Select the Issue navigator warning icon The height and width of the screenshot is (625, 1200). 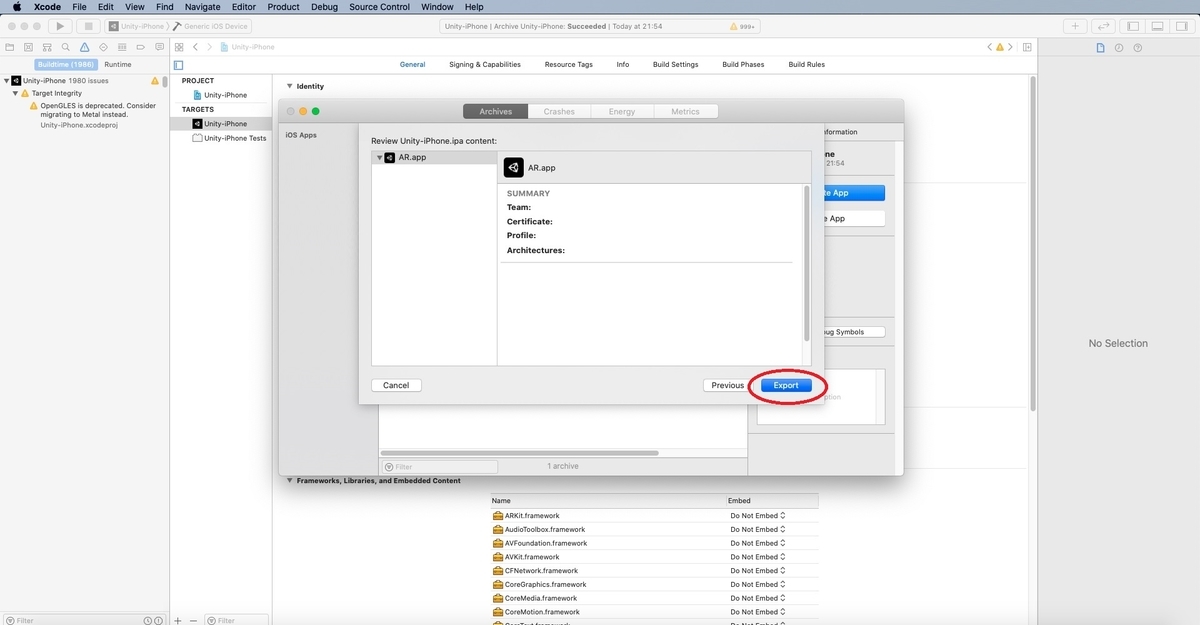coord(84,47)
